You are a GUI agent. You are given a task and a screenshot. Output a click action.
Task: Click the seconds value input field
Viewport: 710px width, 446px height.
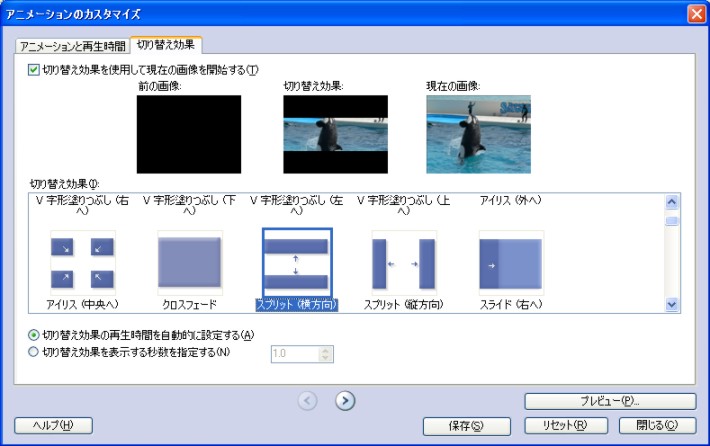(x=295, y=354)
